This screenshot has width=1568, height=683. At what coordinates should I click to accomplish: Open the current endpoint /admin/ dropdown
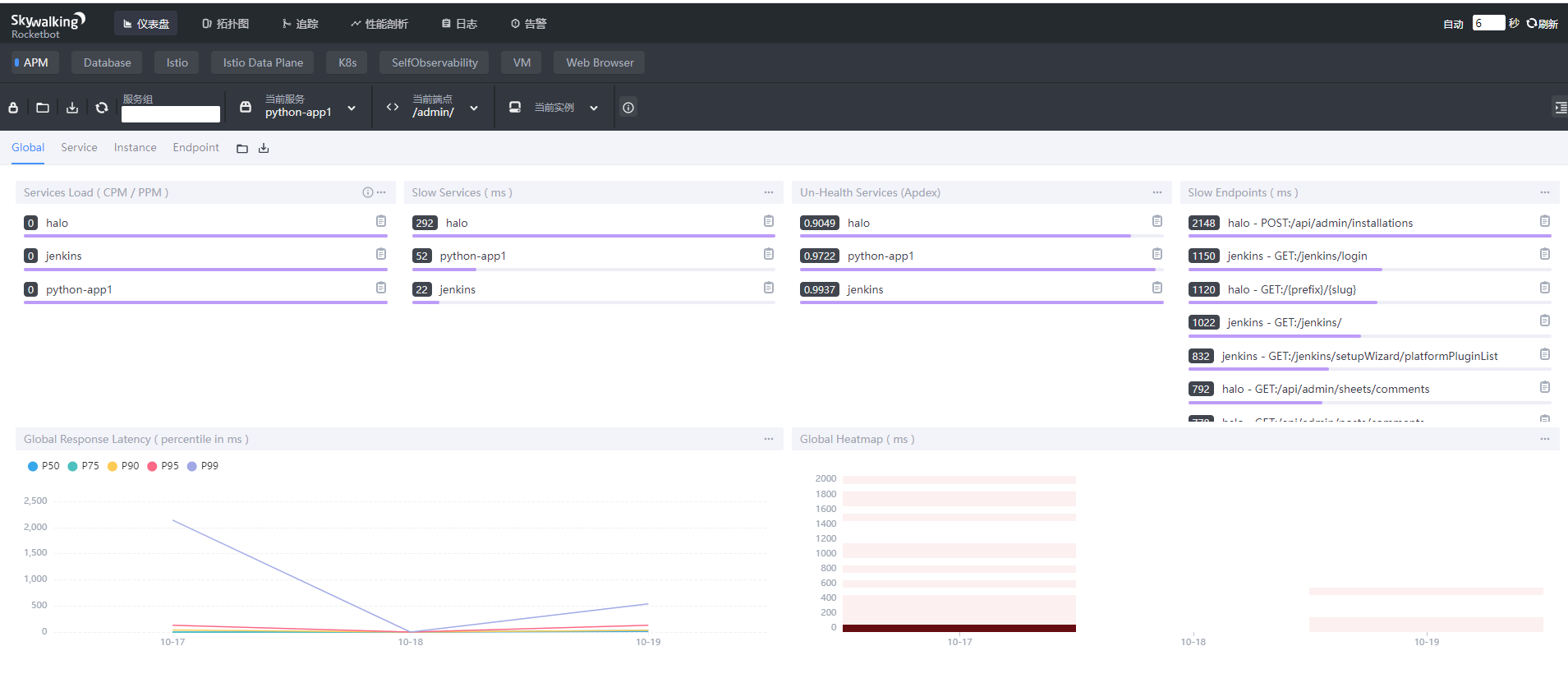[433, 107]
